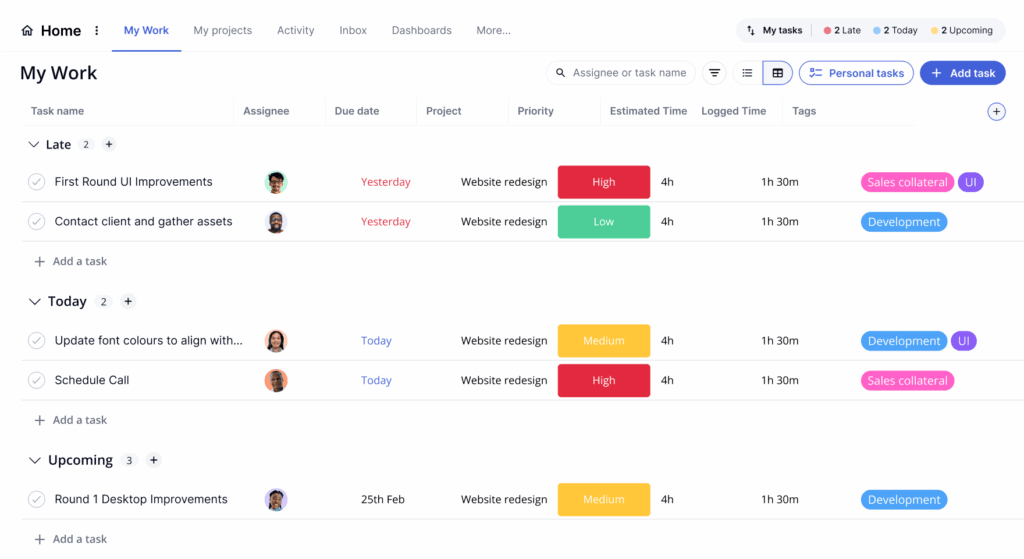Click the Home icon in top bar
The width and height of the screenshot is (1024, 559).
click(x=27, y=31)
